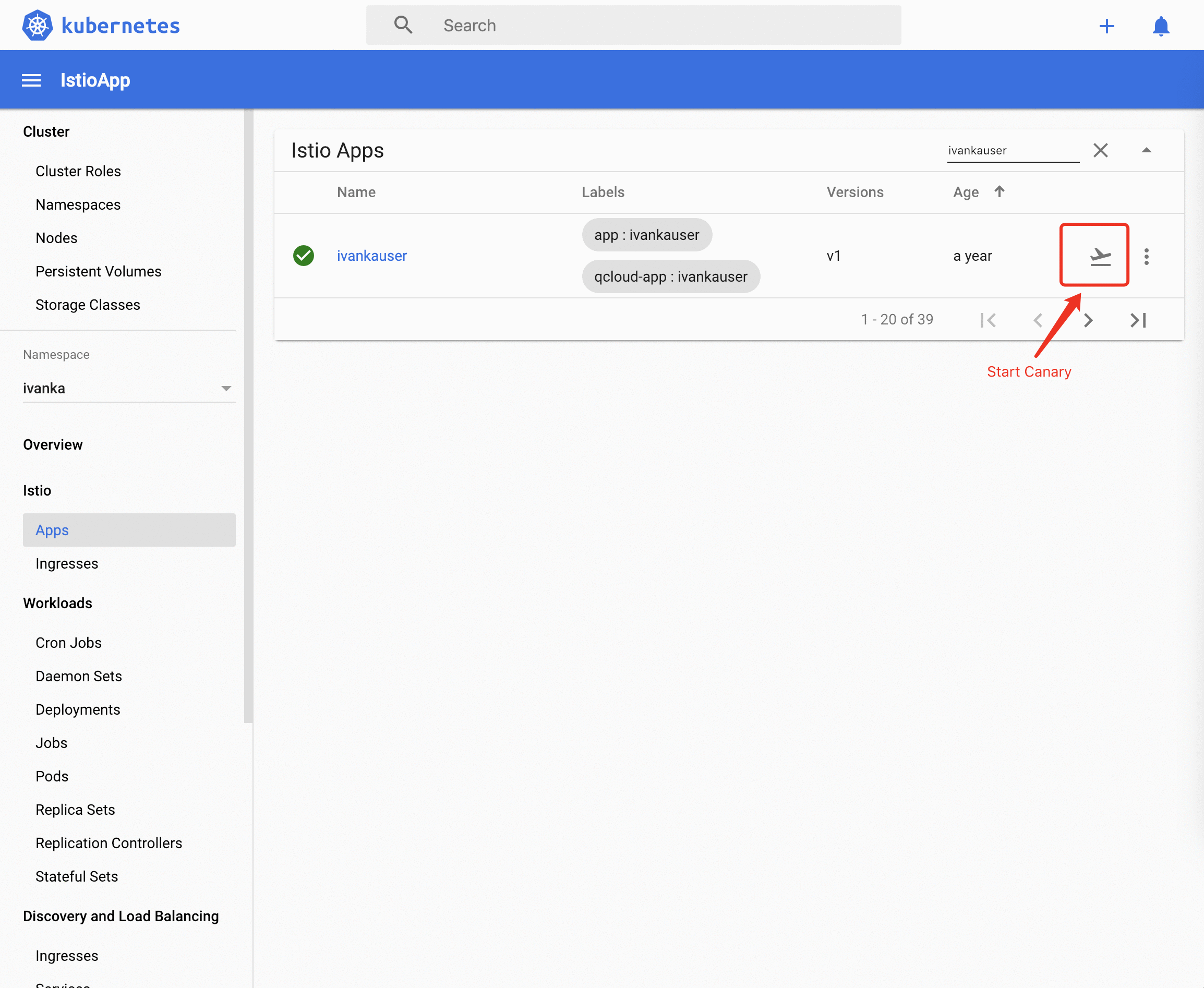Open Deployments under Workloads
This screenshot has width=1204, height=988.
(x=78, y=709)
